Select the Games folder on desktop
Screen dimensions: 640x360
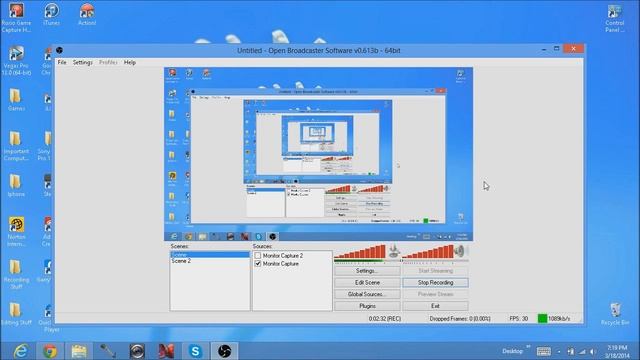[x=16, y=100]
